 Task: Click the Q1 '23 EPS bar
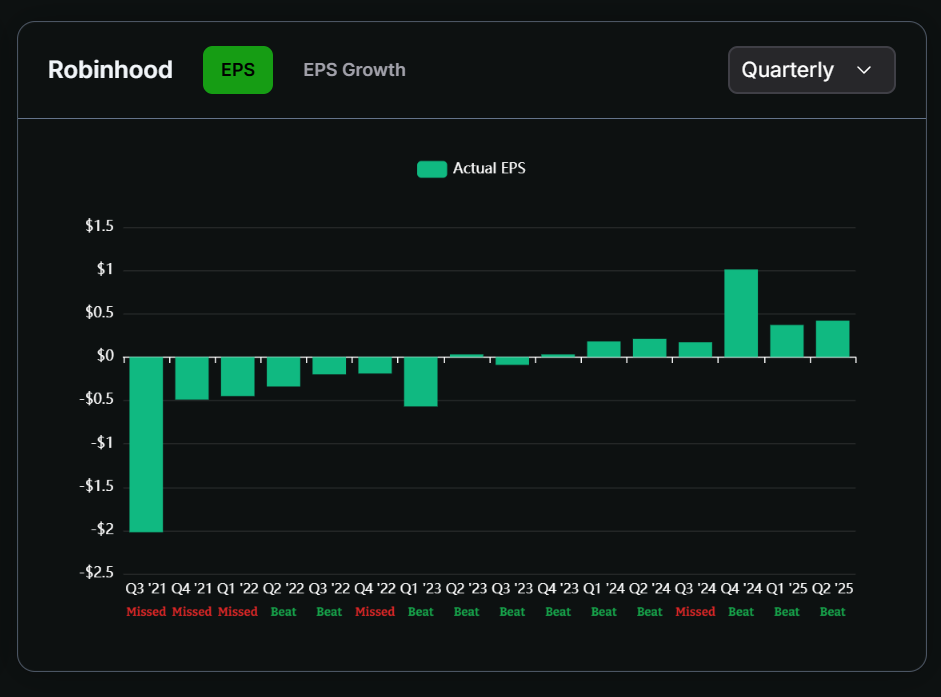421,382
